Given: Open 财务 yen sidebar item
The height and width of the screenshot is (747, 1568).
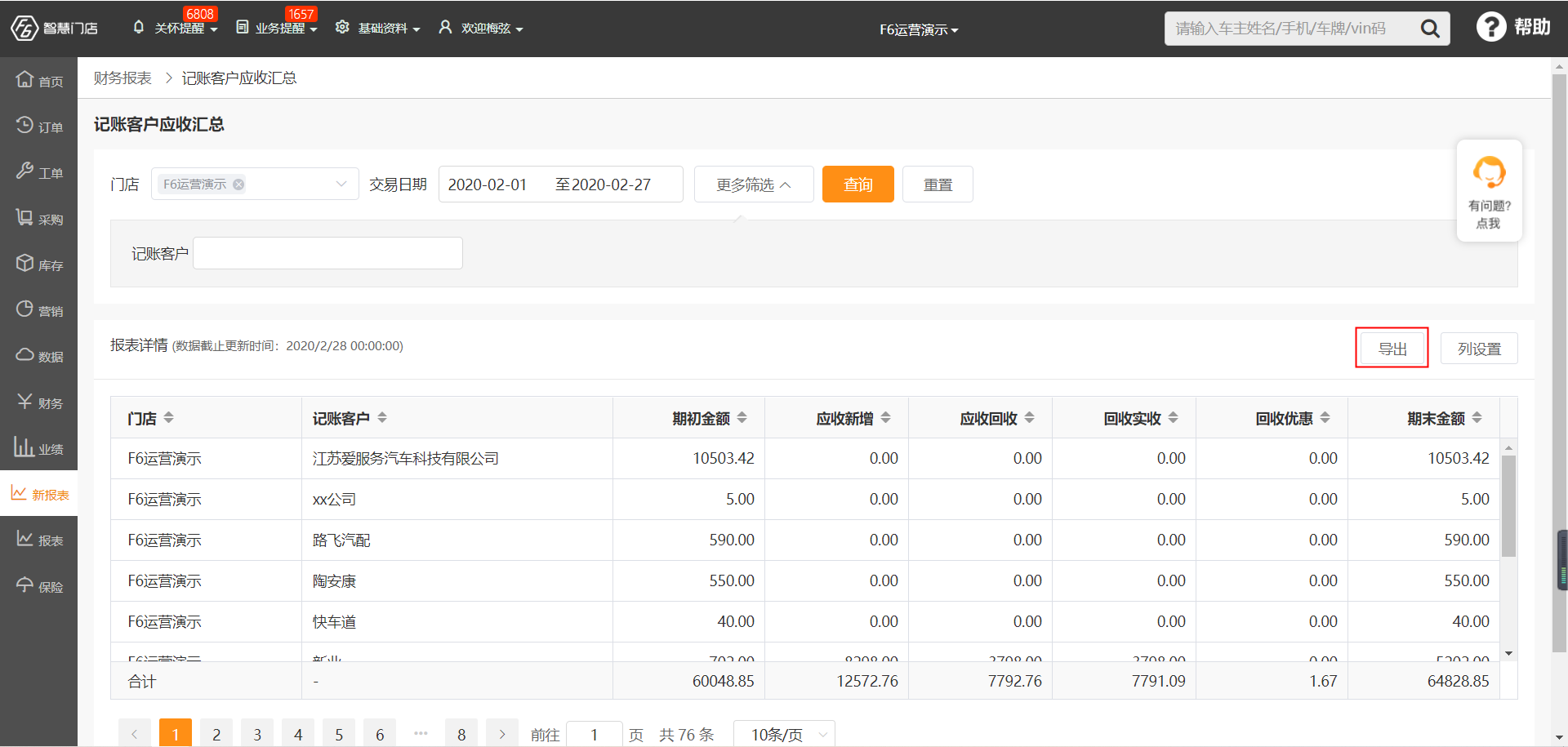Looking at the screenshot, I should click(x=38, y=402).
